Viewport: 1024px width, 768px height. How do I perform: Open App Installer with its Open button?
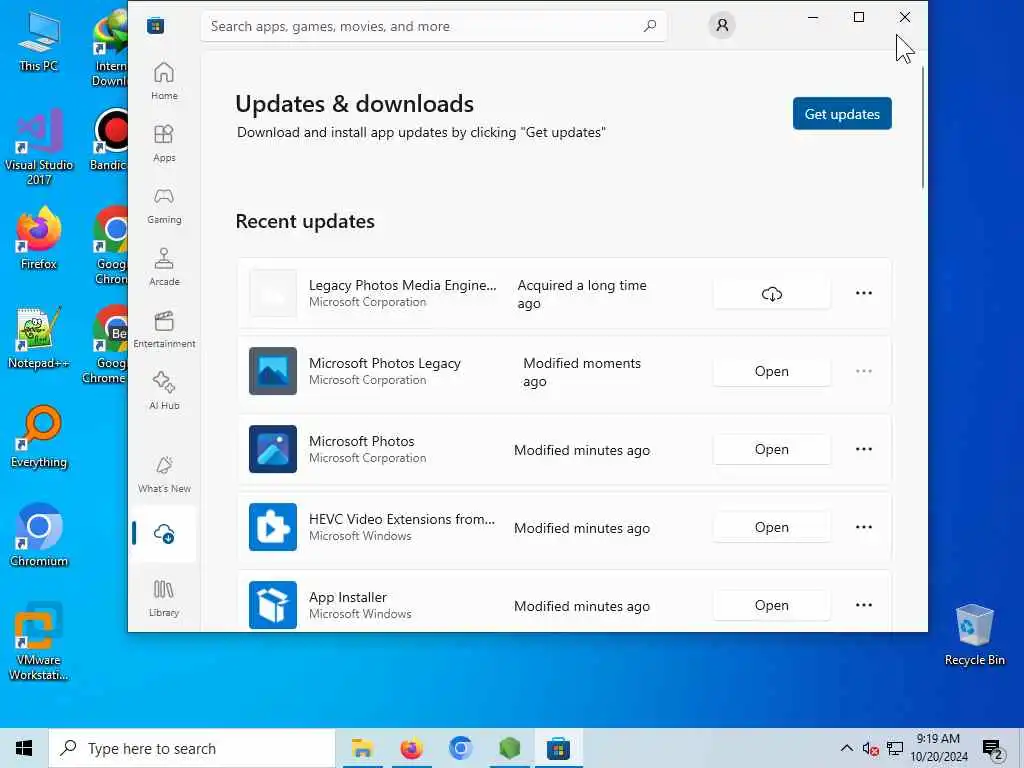[772, 605]
